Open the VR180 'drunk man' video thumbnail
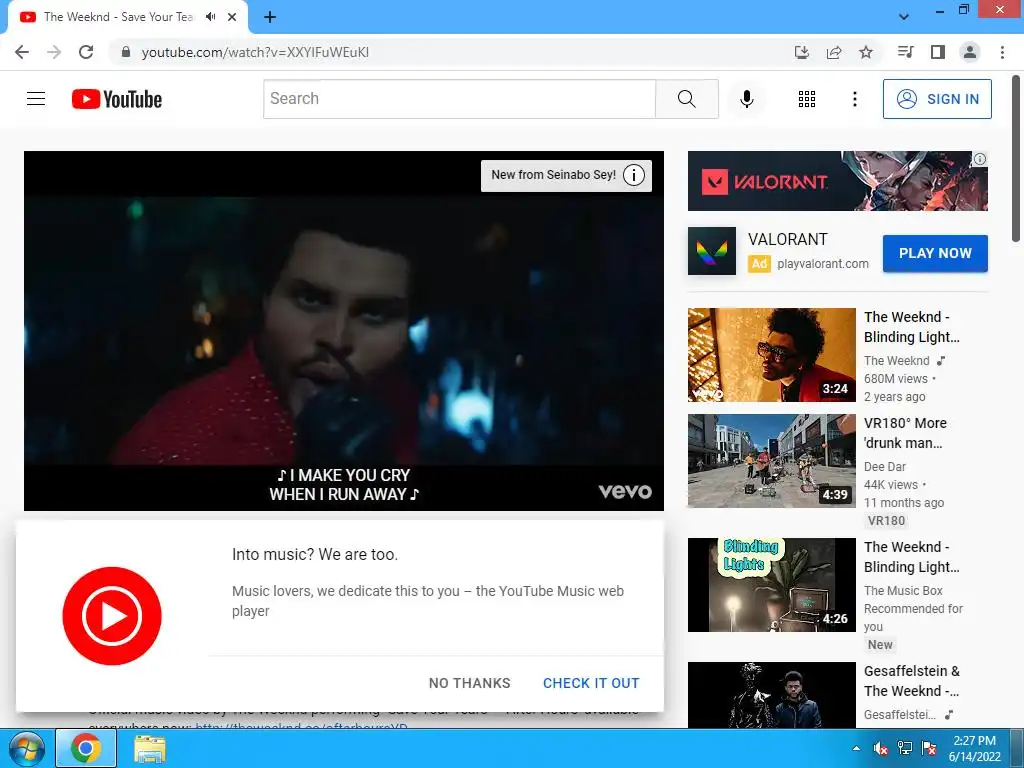Viewport: 1024px width, 768px height. 771,461
